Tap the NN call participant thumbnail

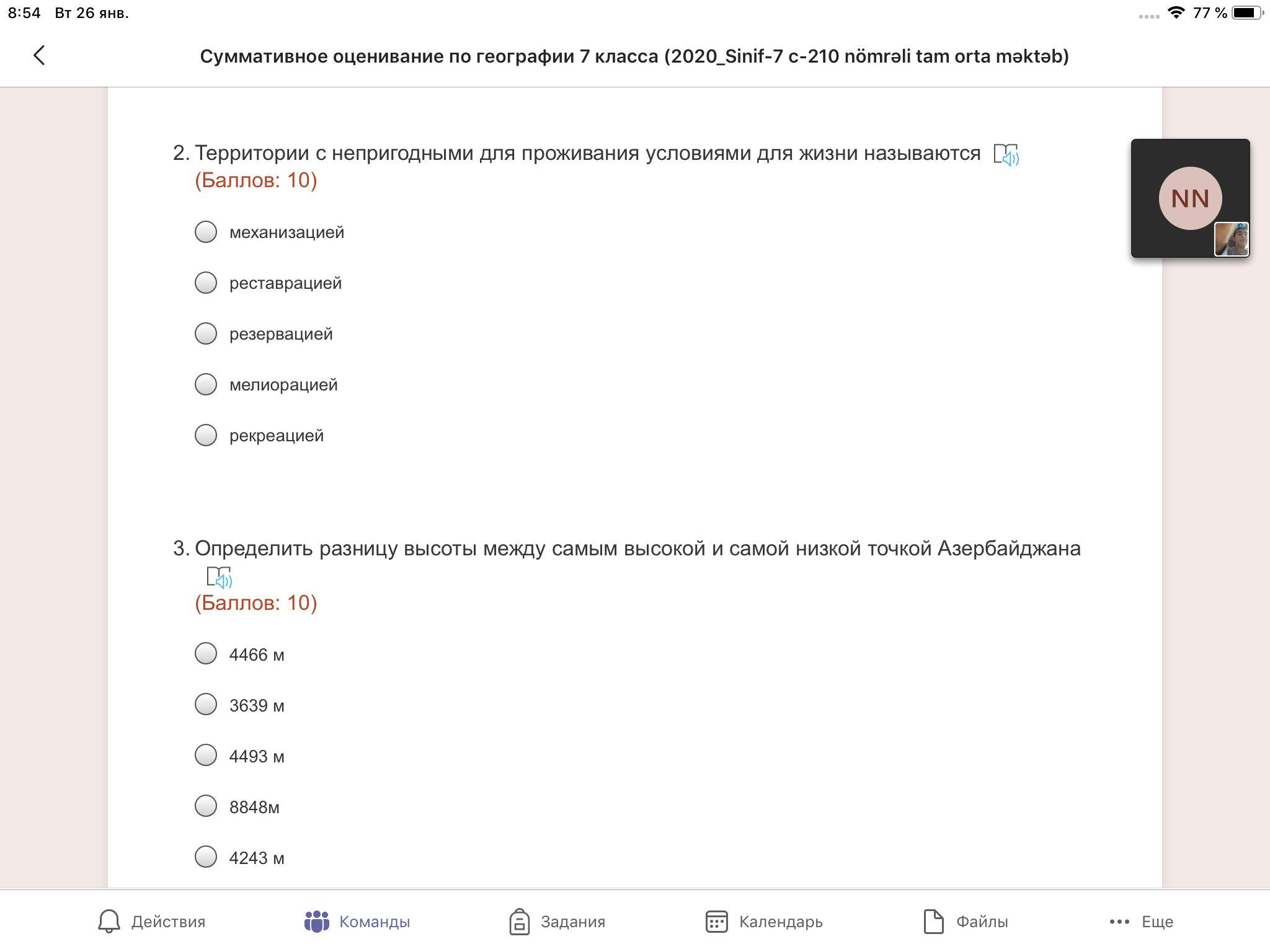coord(1189,198)
